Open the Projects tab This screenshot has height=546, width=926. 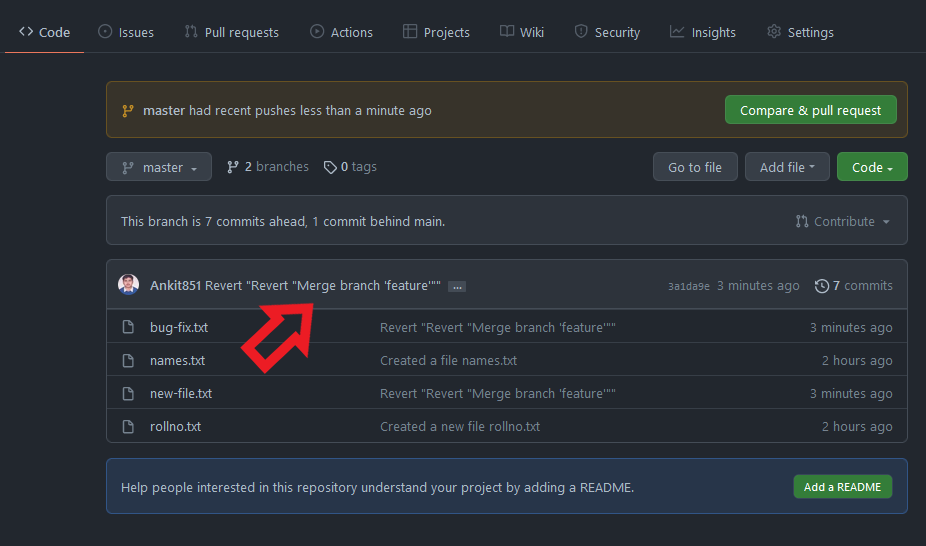click(x=436, y=32)
